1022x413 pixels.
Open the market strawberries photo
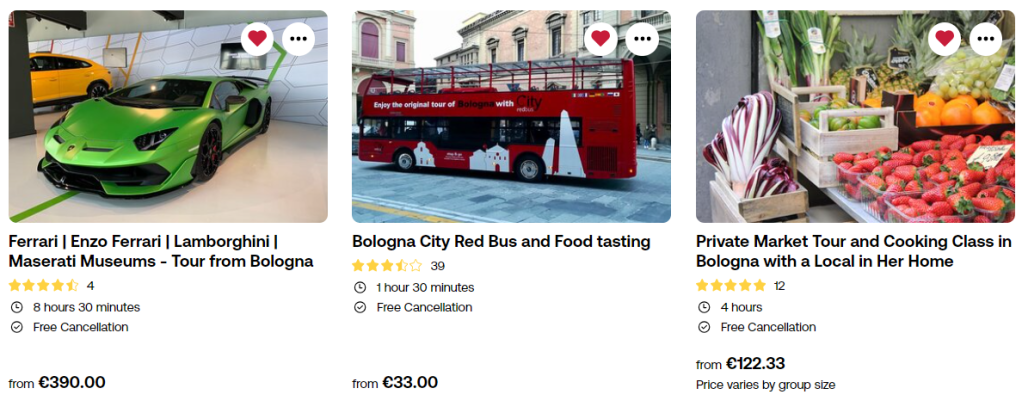pyautogui.click(x=855, y=130)
